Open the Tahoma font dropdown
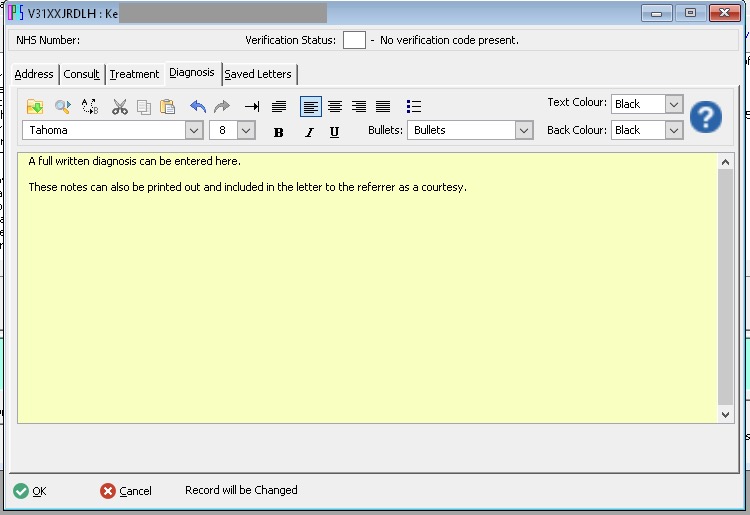The image size is (750, 515). click(x=194, y=130)
